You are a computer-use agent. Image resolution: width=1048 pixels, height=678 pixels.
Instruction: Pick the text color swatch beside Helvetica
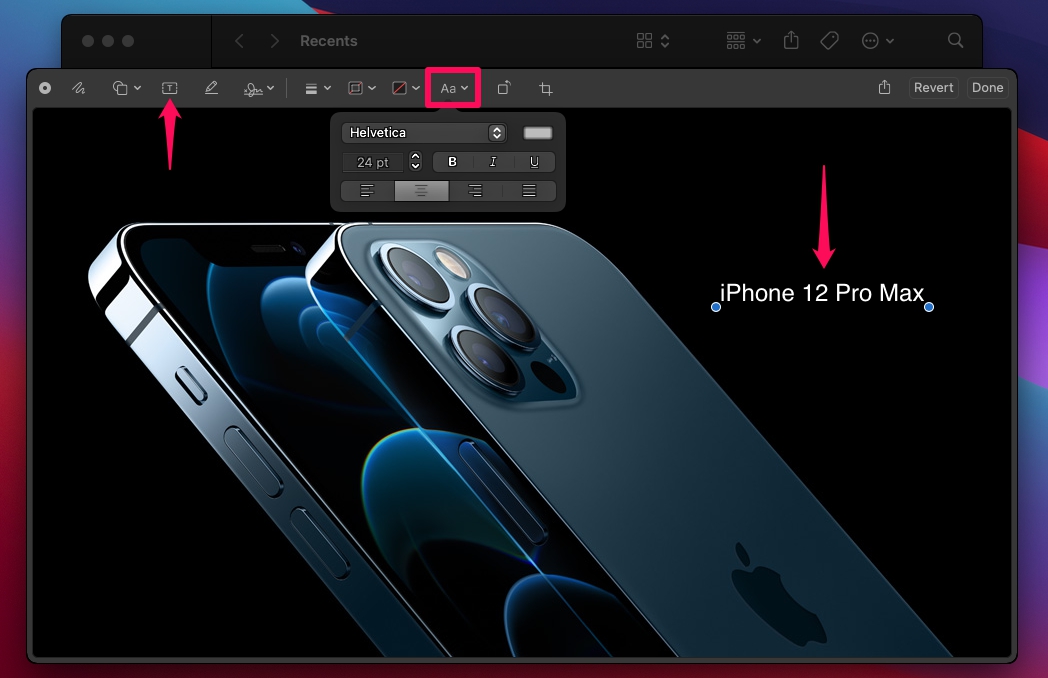(x=538, y=132)
